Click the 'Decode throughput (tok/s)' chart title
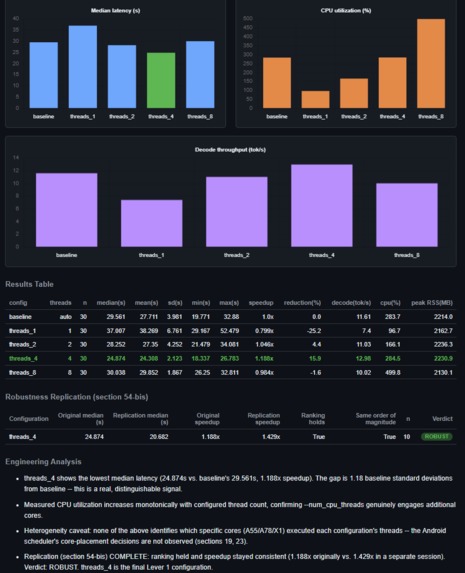The height and width of the screenshot is (573, 465). tap(230, 150)
